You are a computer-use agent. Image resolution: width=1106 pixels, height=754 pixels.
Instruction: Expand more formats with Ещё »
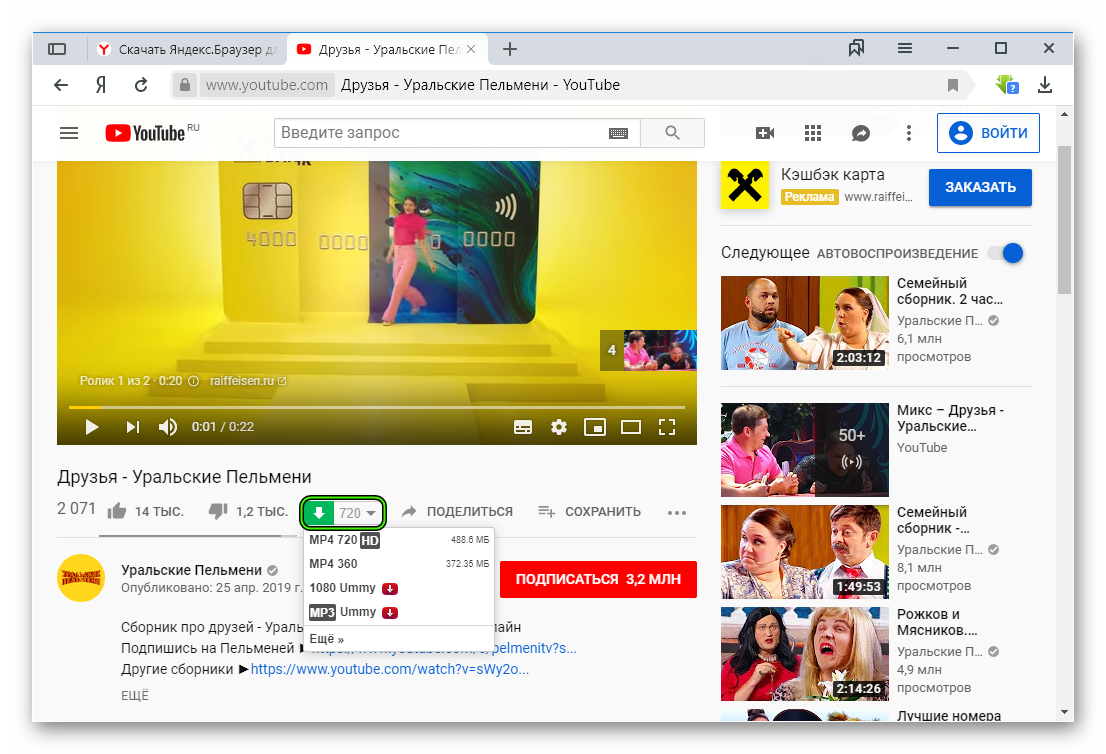coord(327,639)
